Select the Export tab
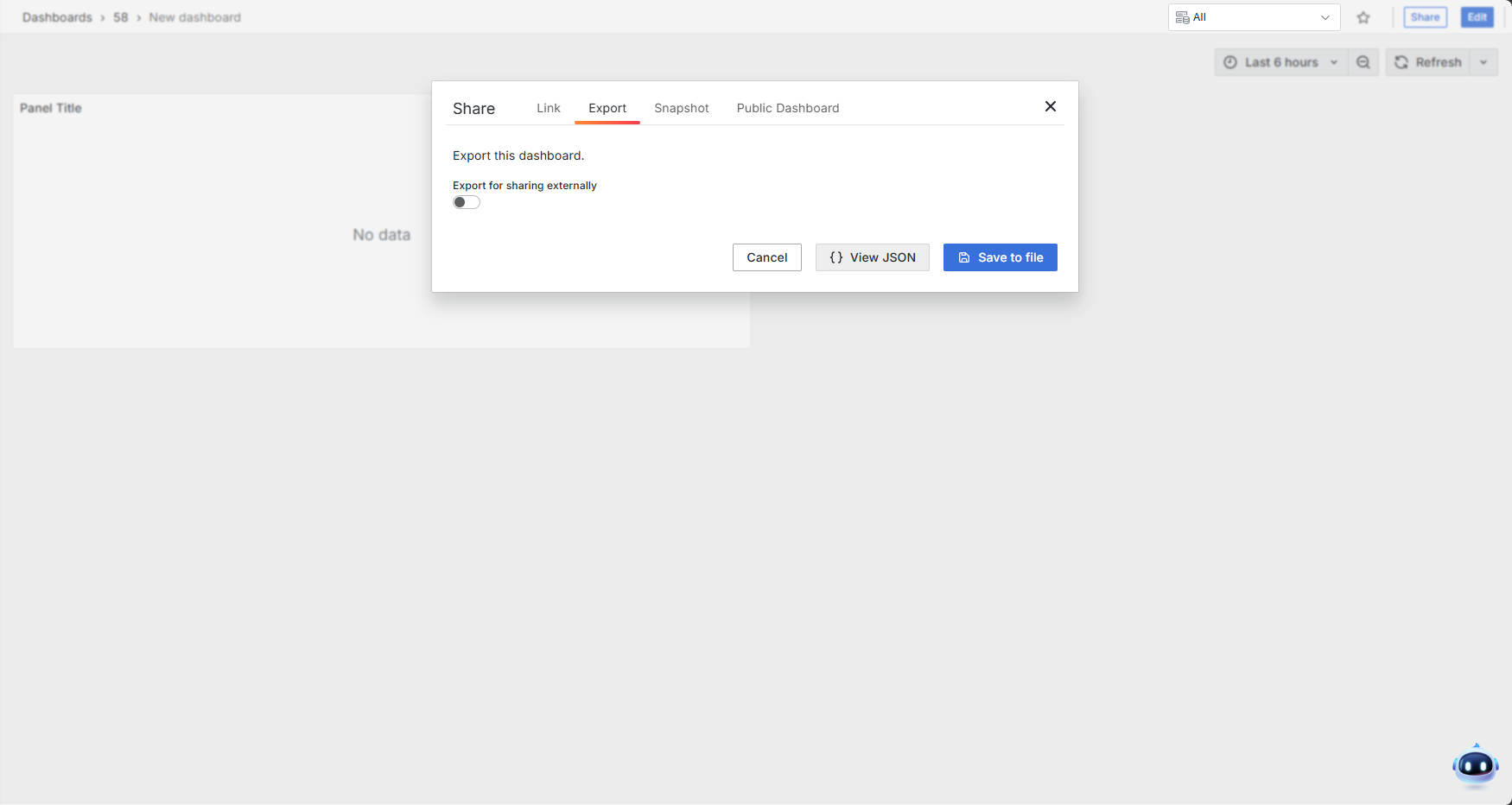 [x=607, y=108]
